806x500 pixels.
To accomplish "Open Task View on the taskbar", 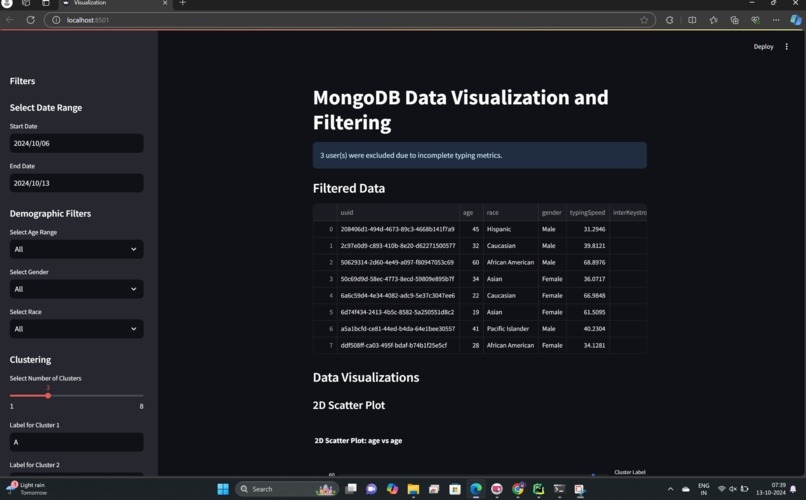I will click(351, 489).
